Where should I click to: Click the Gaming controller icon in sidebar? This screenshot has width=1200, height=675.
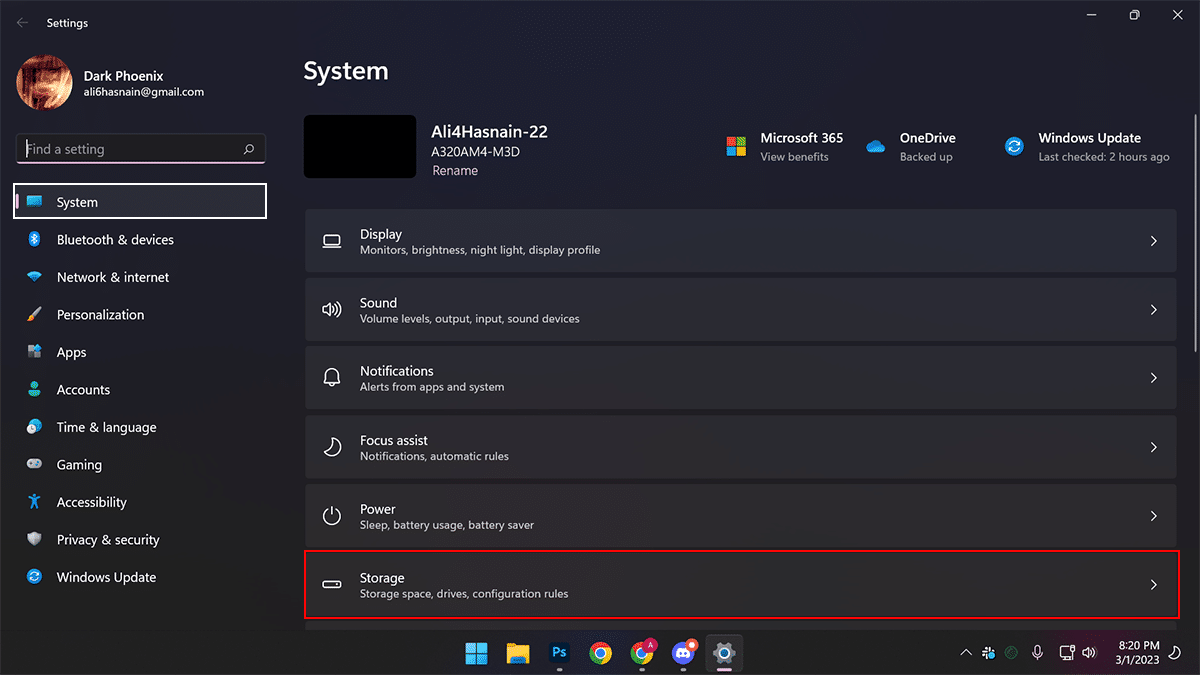coord(34,465)
